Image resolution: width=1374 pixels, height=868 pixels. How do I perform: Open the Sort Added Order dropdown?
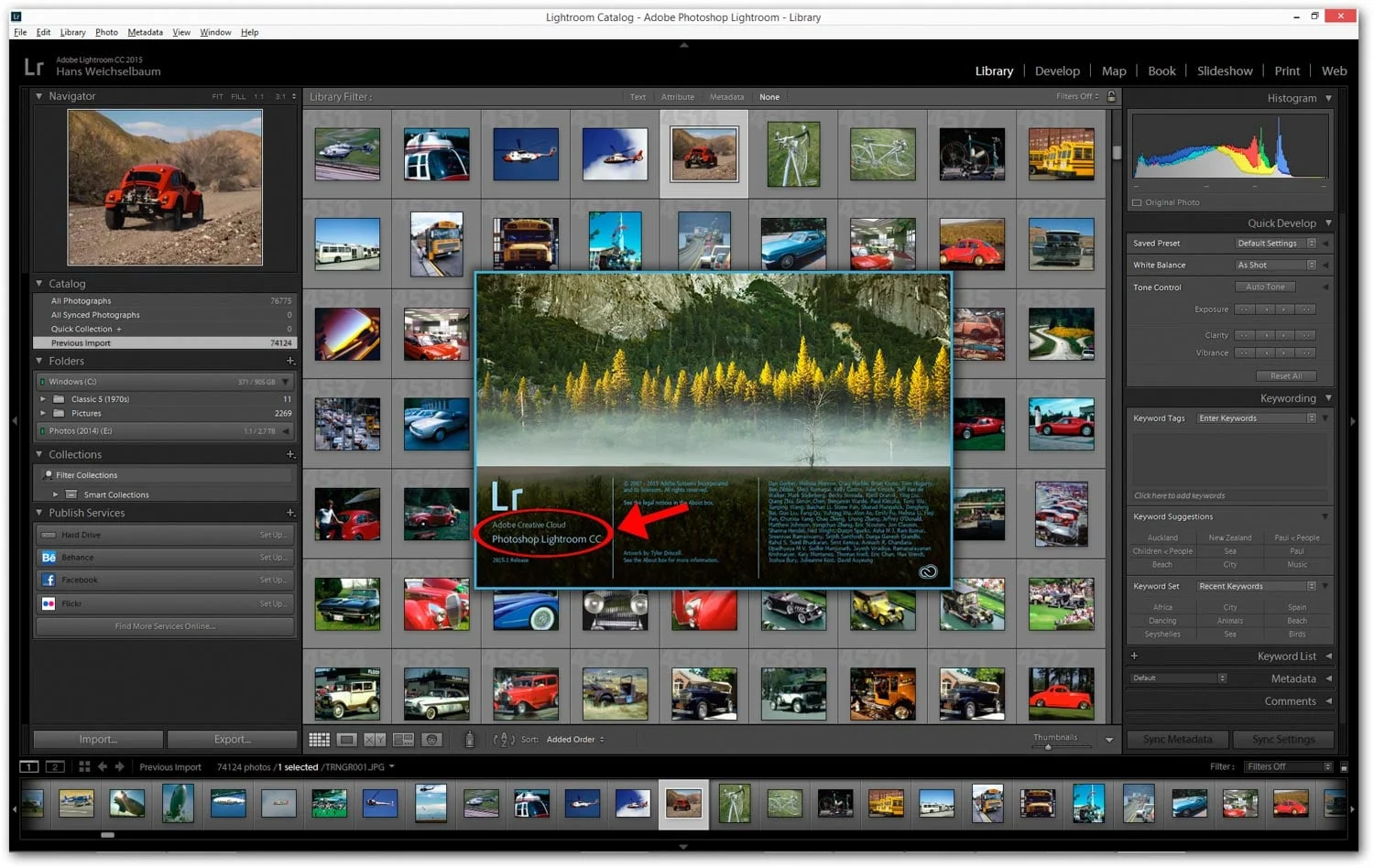click(575, 740)
